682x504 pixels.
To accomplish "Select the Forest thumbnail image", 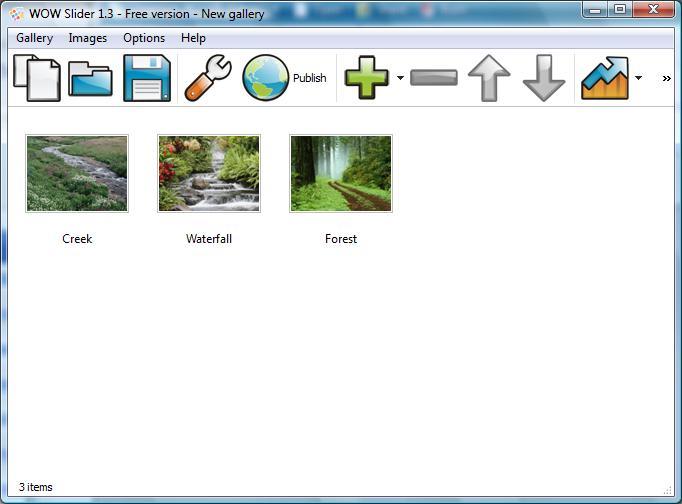I will coord(341,174).
